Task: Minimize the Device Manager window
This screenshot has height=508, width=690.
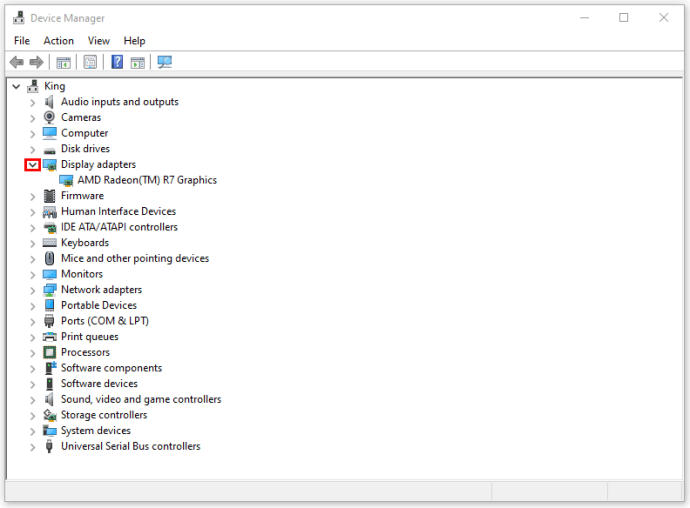Action: (584, 18)
